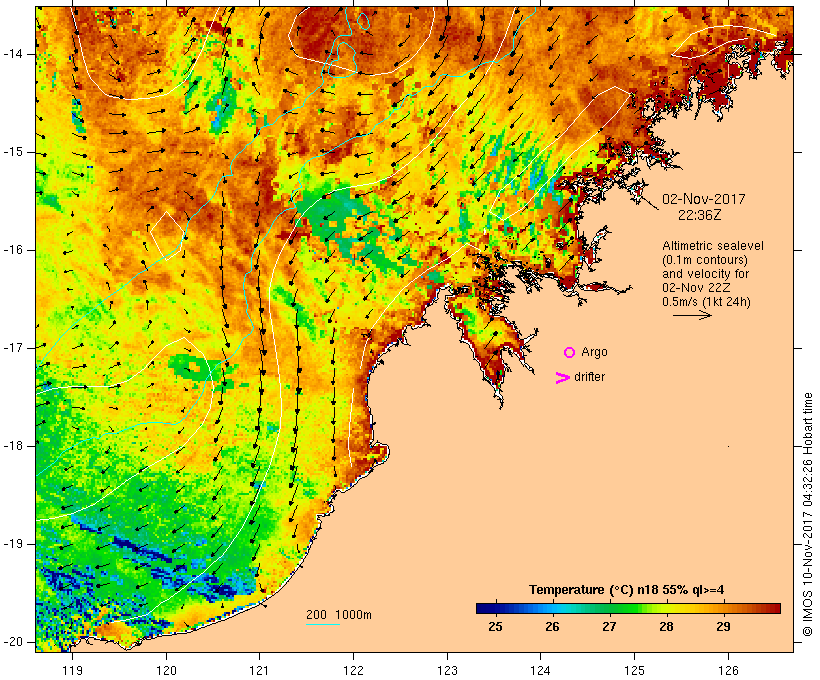
Task: Click the '22:36Z' time label
Action: coord(700,215)
